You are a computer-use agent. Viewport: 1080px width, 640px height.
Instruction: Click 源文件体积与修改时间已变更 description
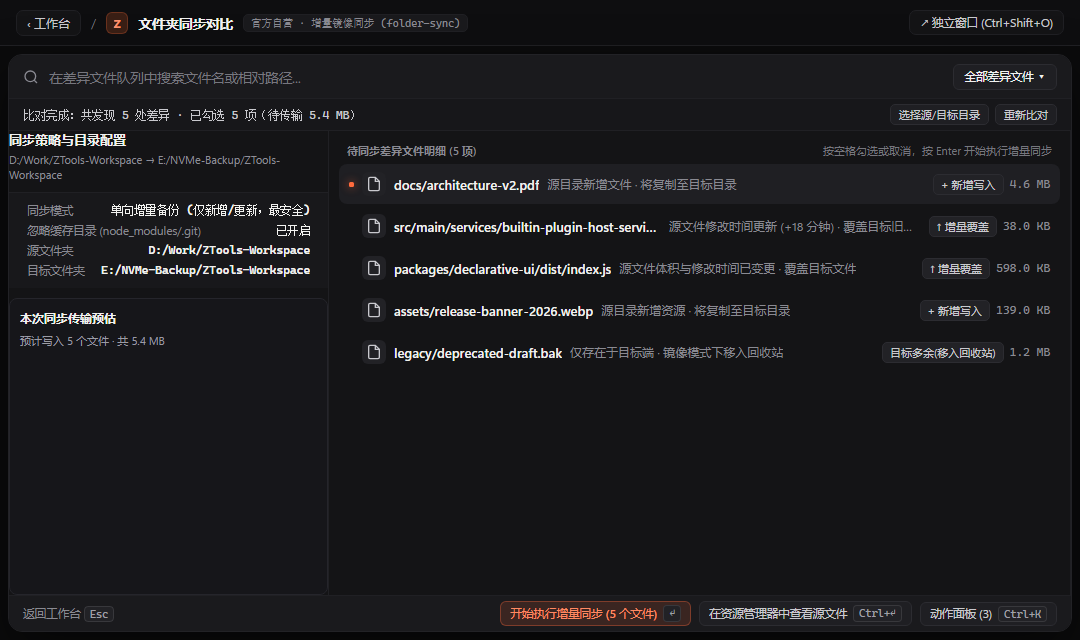click(737, 269)
